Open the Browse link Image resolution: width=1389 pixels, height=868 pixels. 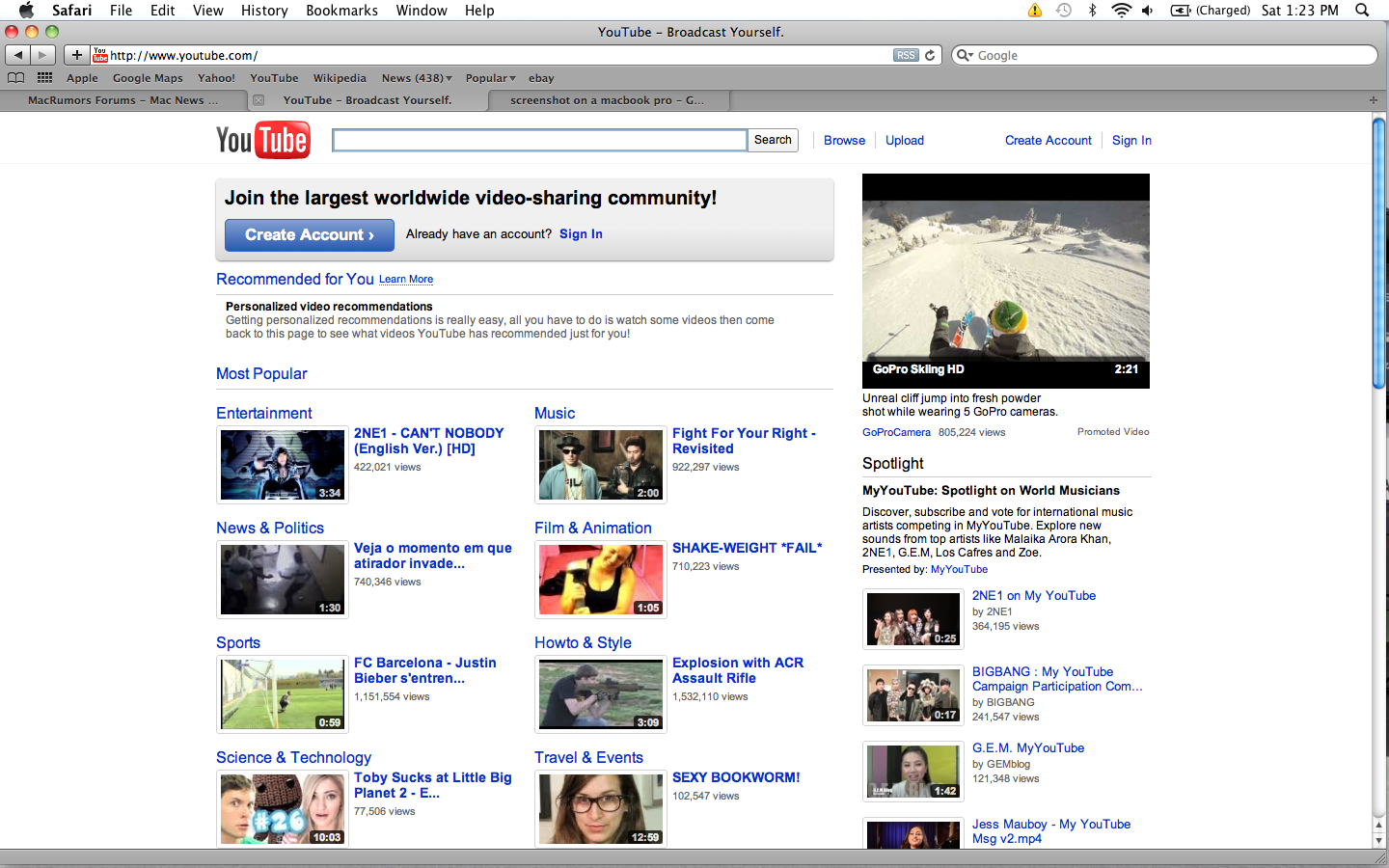click(844, 140)
